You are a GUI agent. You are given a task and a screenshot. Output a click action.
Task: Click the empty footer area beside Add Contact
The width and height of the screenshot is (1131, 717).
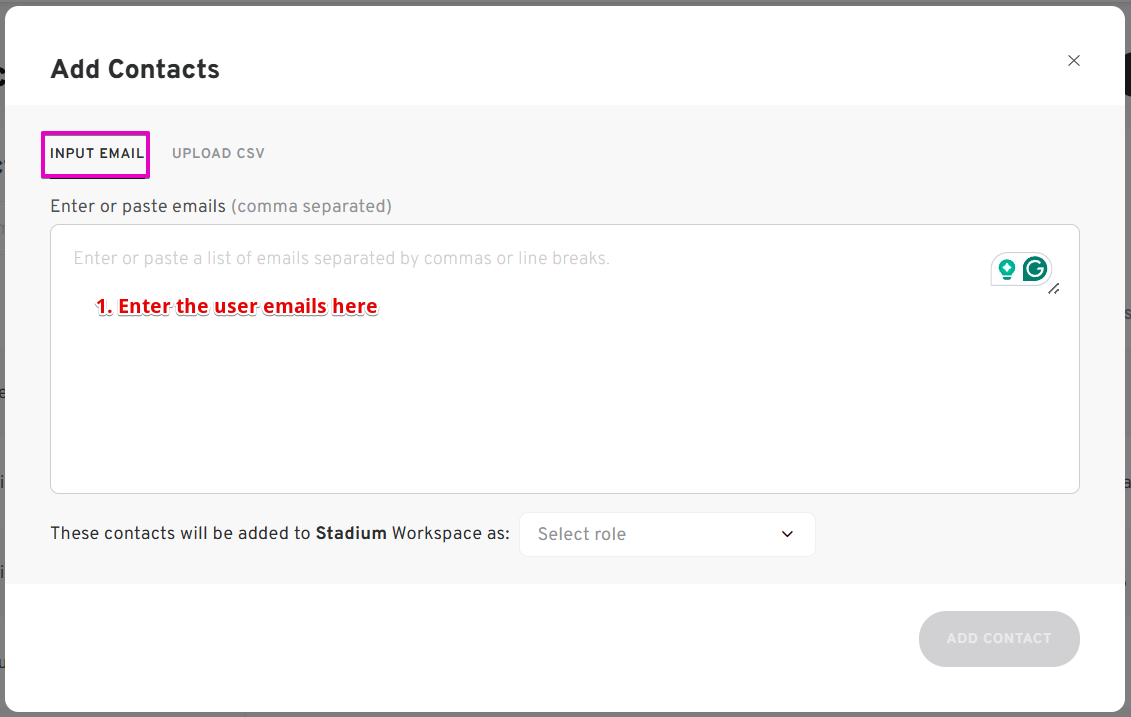462,639
